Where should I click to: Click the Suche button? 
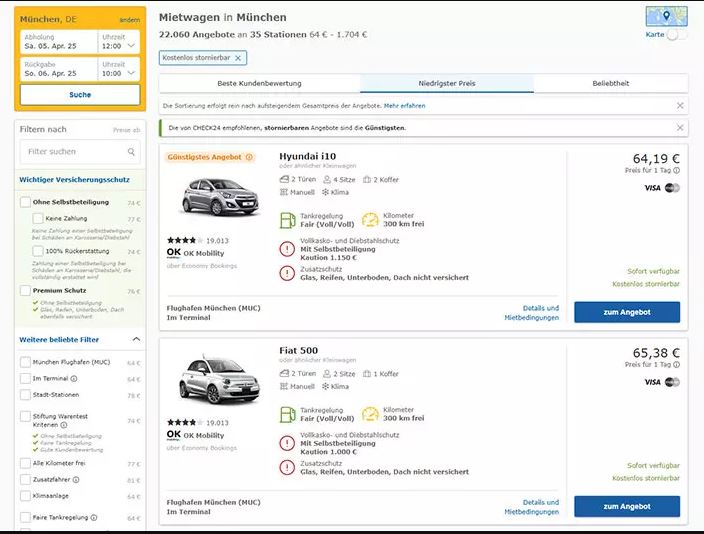(x=80, y=95)
